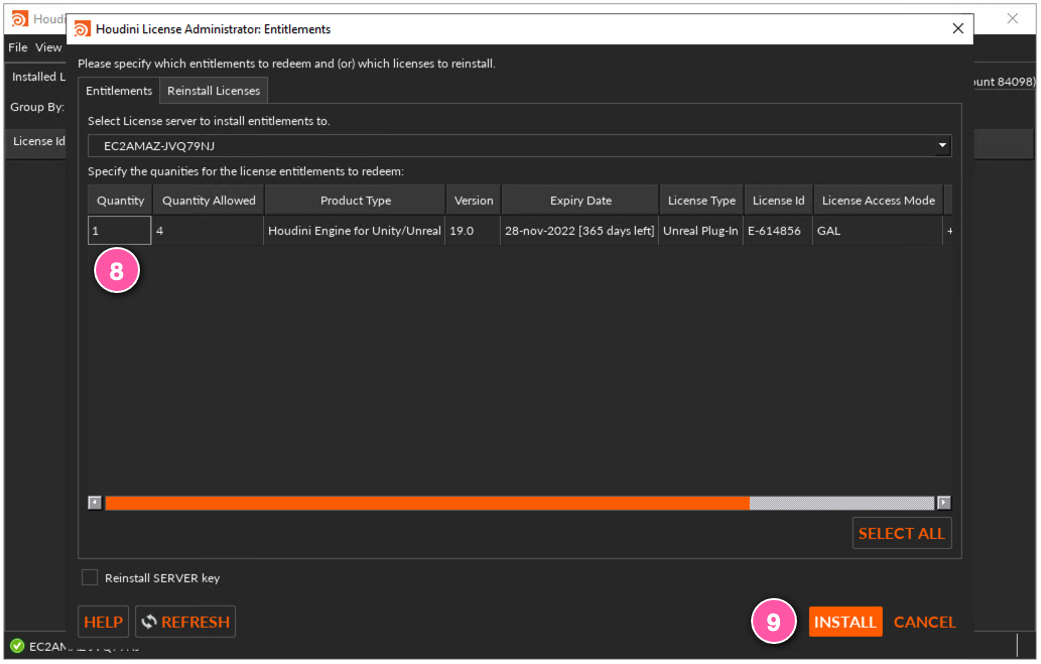Close the main Houdini License Administrator window
This screenshot has width=1041, height=664.
click(x=1012, y=19)
